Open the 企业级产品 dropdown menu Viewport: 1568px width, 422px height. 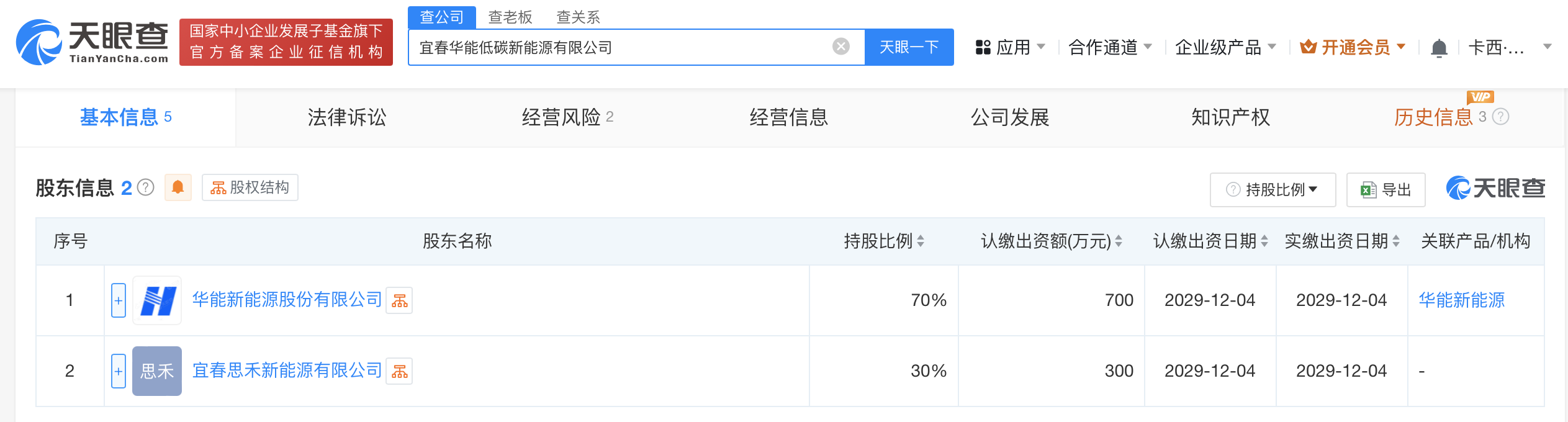point(1225,47)
